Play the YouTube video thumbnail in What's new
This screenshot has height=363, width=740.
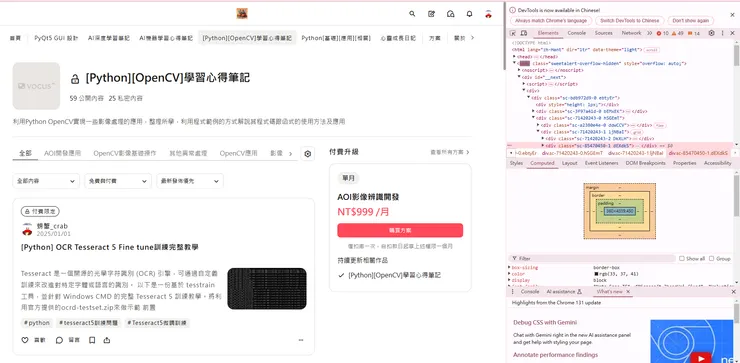pyautogui.click(x=701, y=359)
